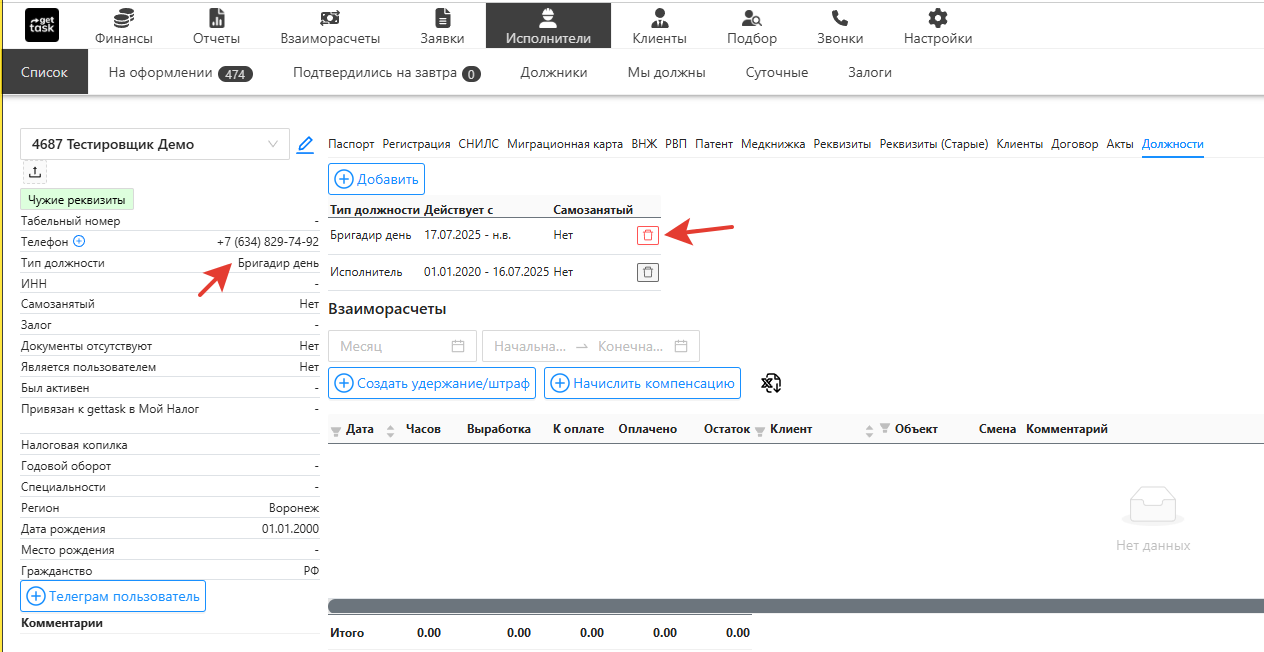Open the Финансы section

124,26
